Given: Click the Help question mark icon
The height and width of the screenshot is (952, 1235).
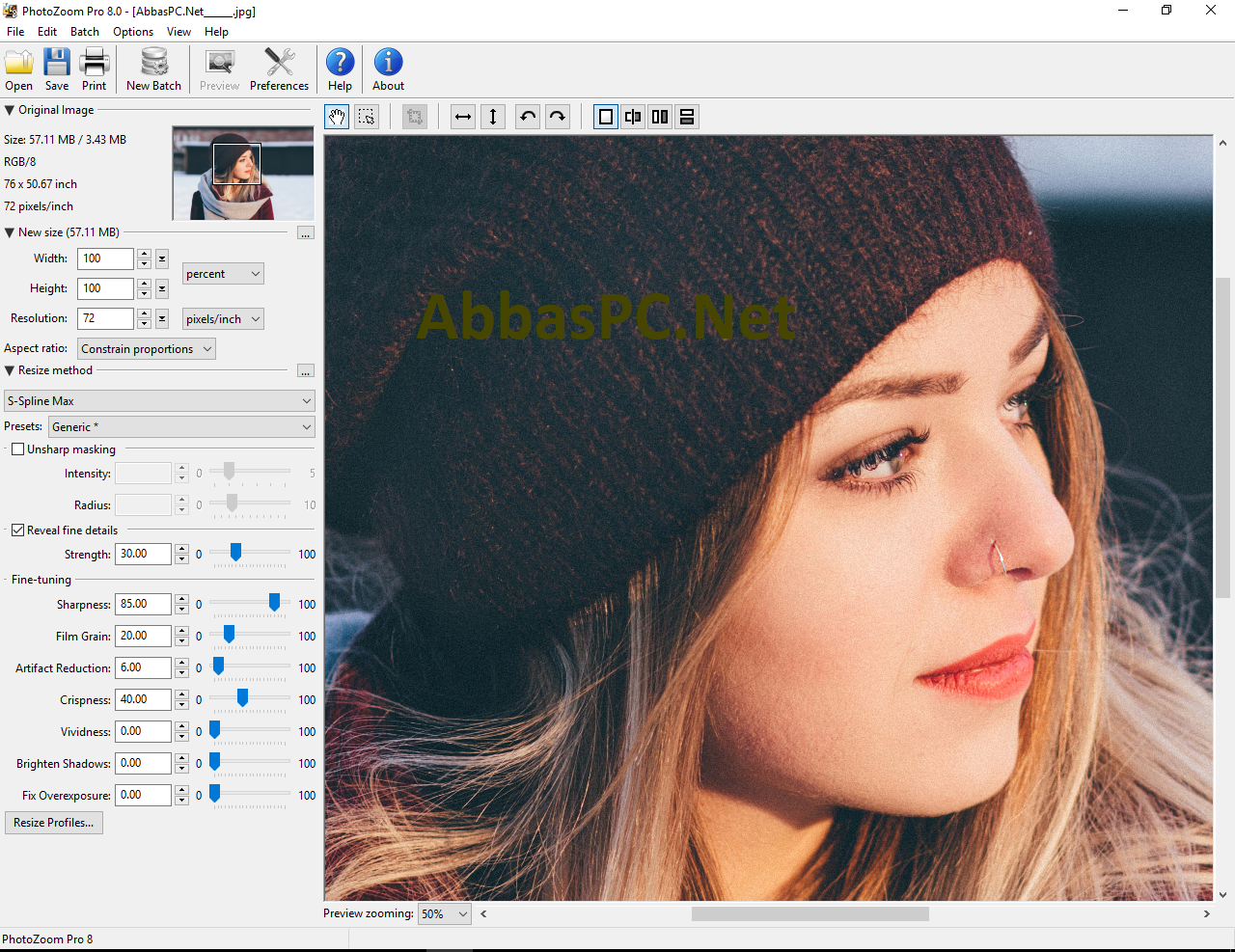Looking at the screenshot, I should click(x=340, y=69).
